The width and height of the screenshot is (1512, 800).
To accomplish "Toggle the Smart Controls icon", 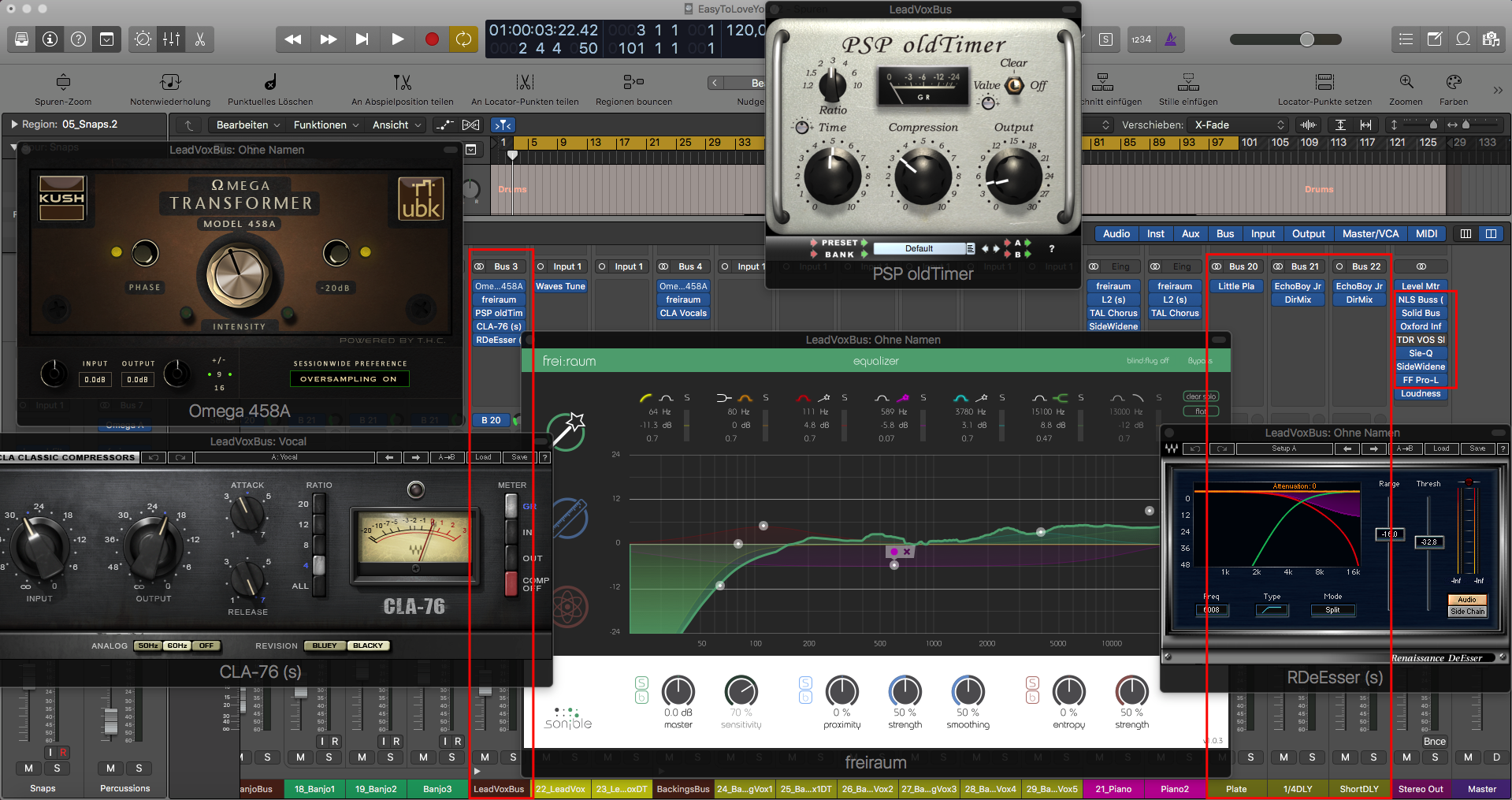I will [106, 39].
